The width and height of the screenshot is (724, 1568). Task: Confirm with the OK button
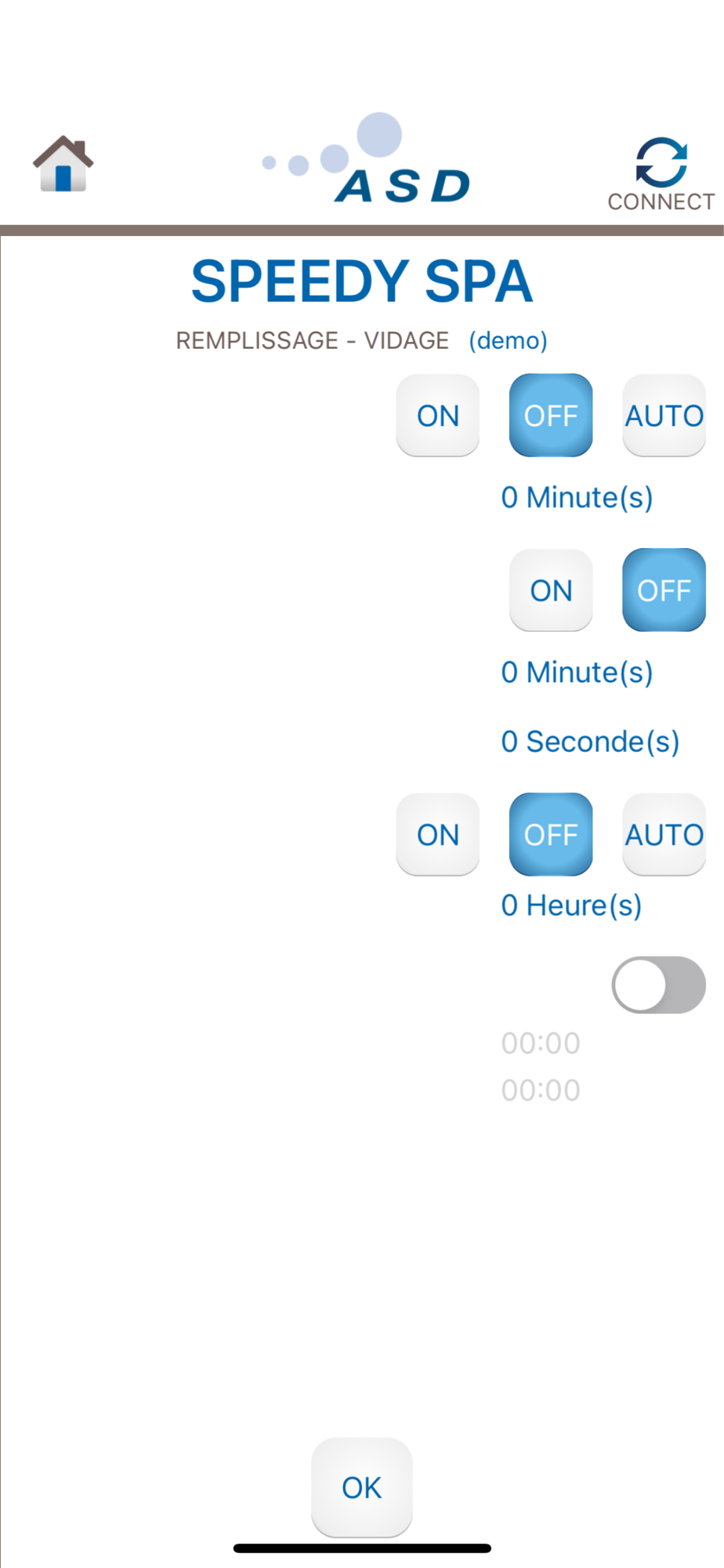(362, 1487)
